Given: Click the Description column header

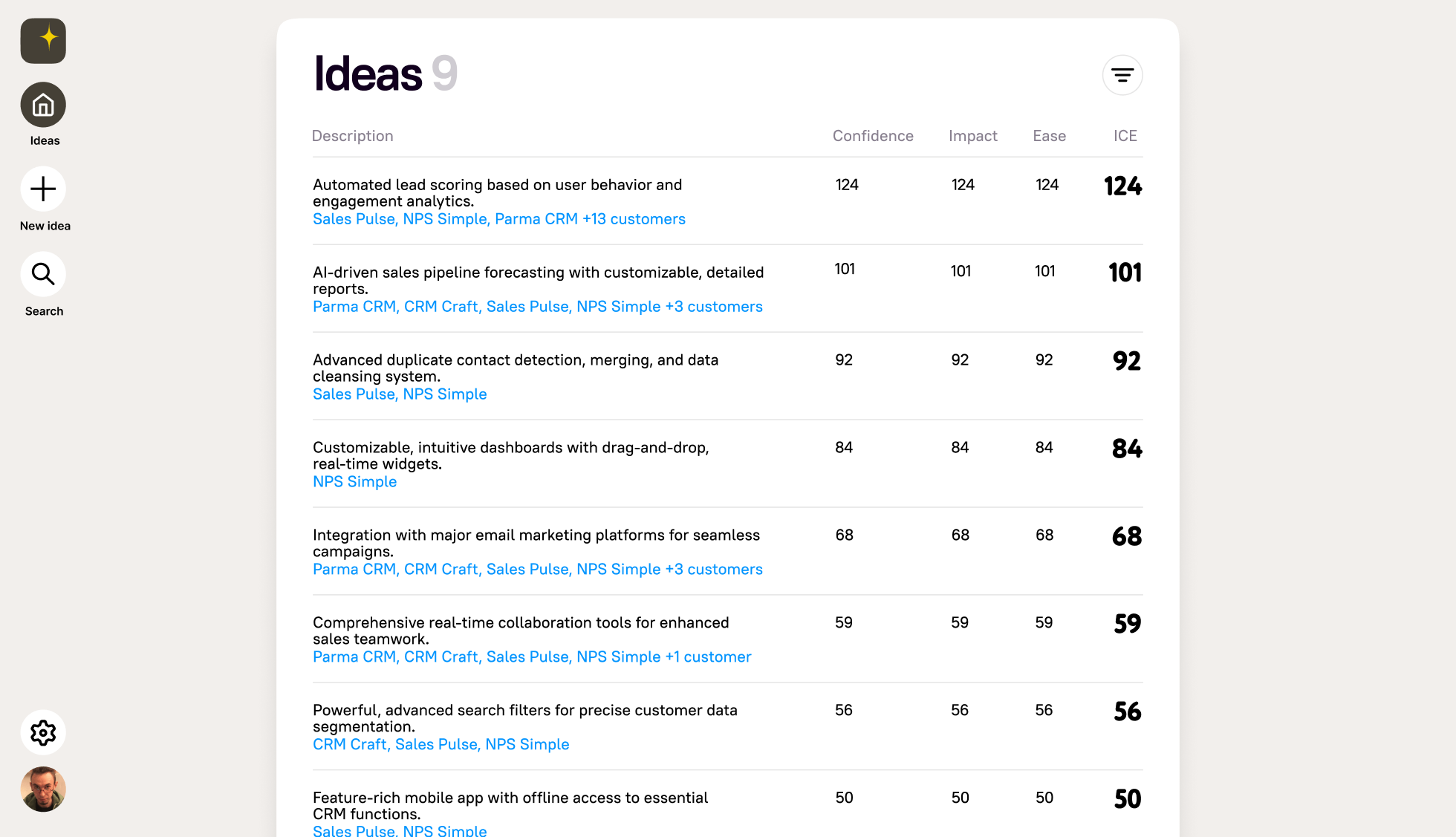Looking at the screenshot, I should pos(352,136).
